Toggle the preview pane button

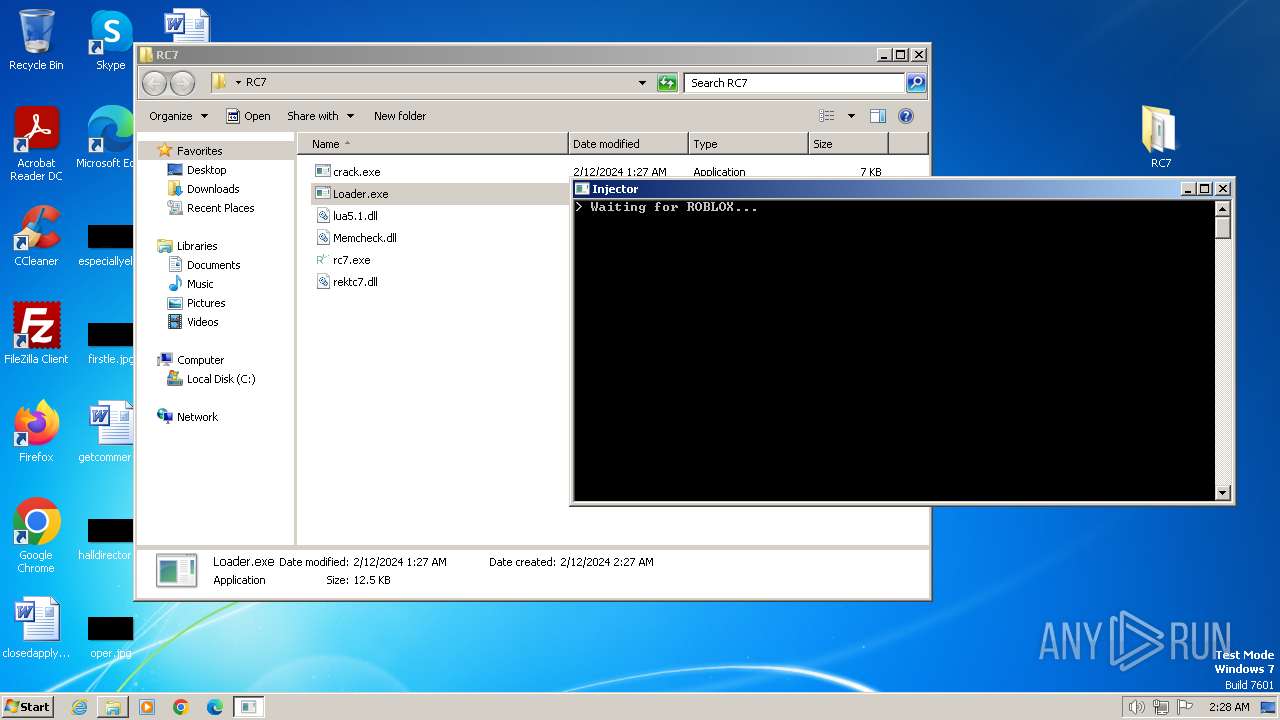(877, 116)
